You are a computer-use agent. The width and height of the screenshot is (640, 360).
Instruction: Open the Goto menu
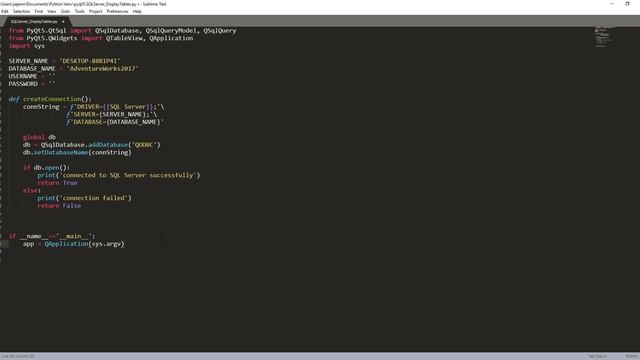(65, 11)
